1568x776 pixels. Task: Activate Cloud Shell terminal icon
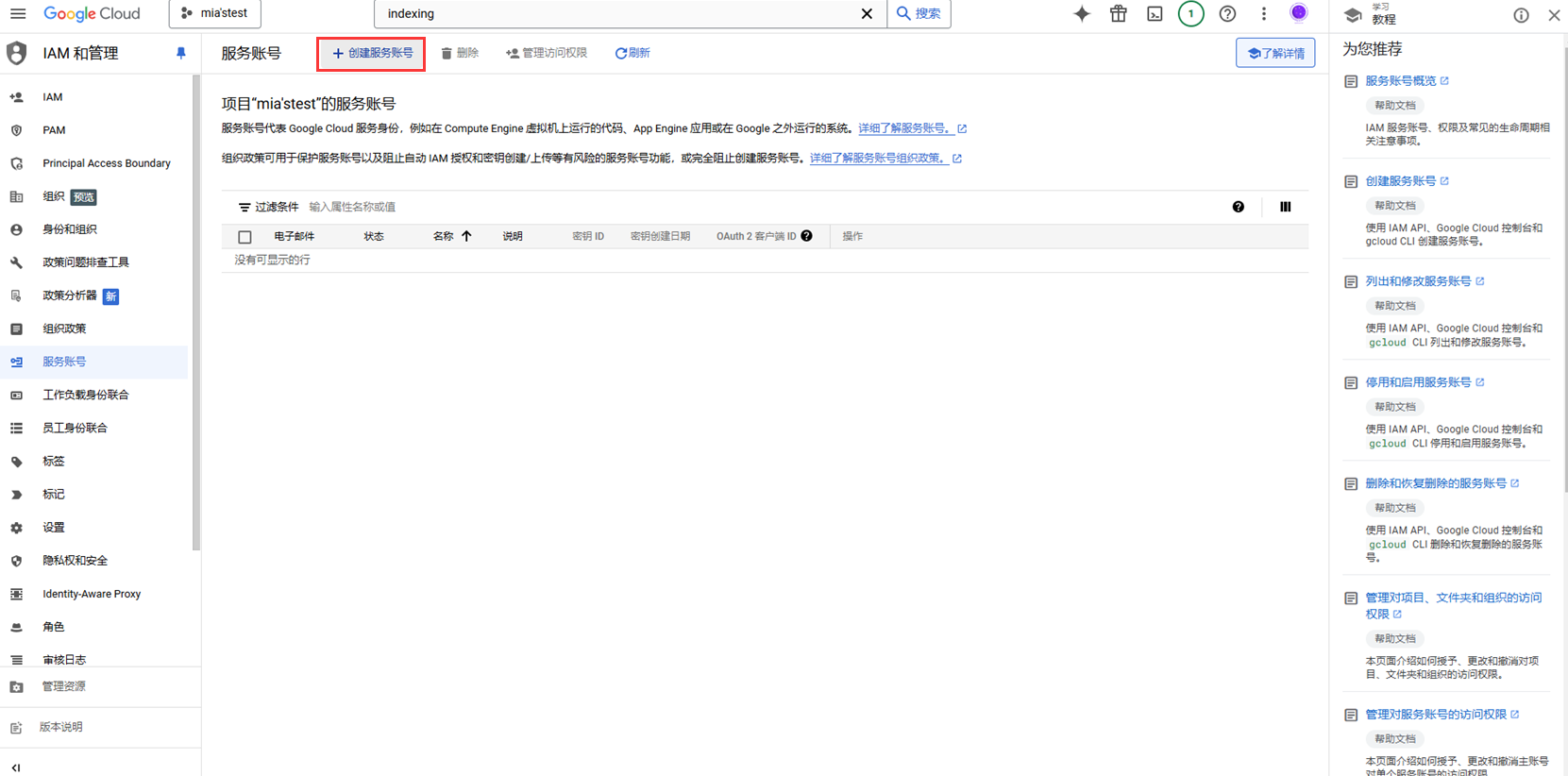(x=1155, y=14)
